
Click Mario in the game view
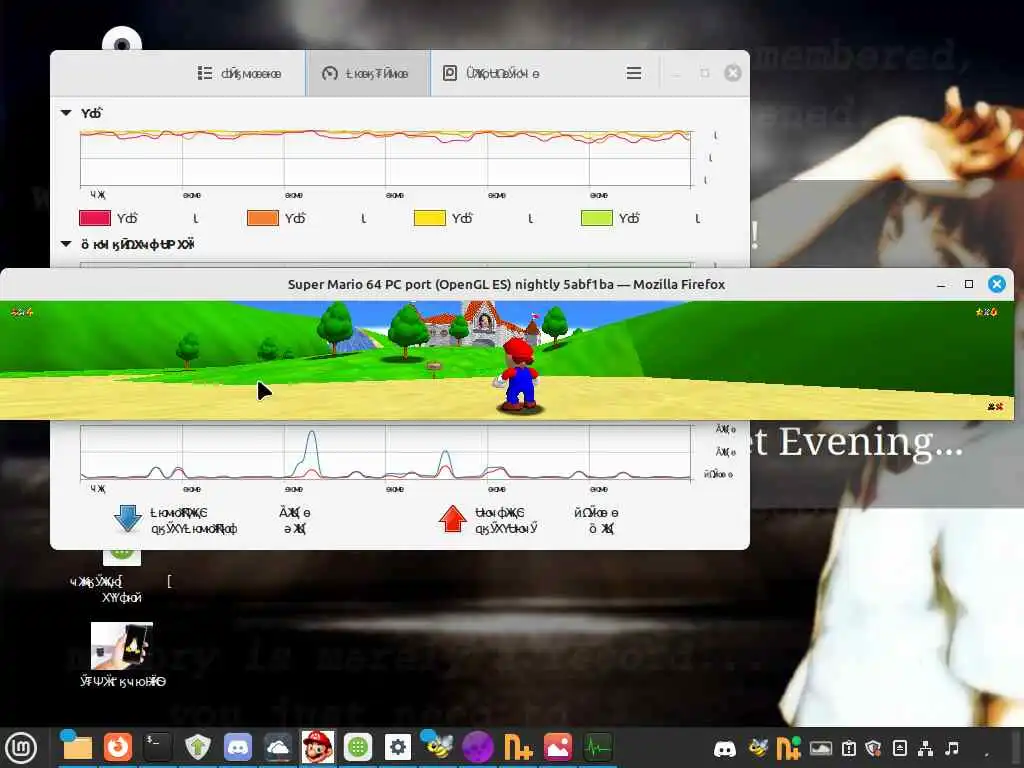point(519,376)
